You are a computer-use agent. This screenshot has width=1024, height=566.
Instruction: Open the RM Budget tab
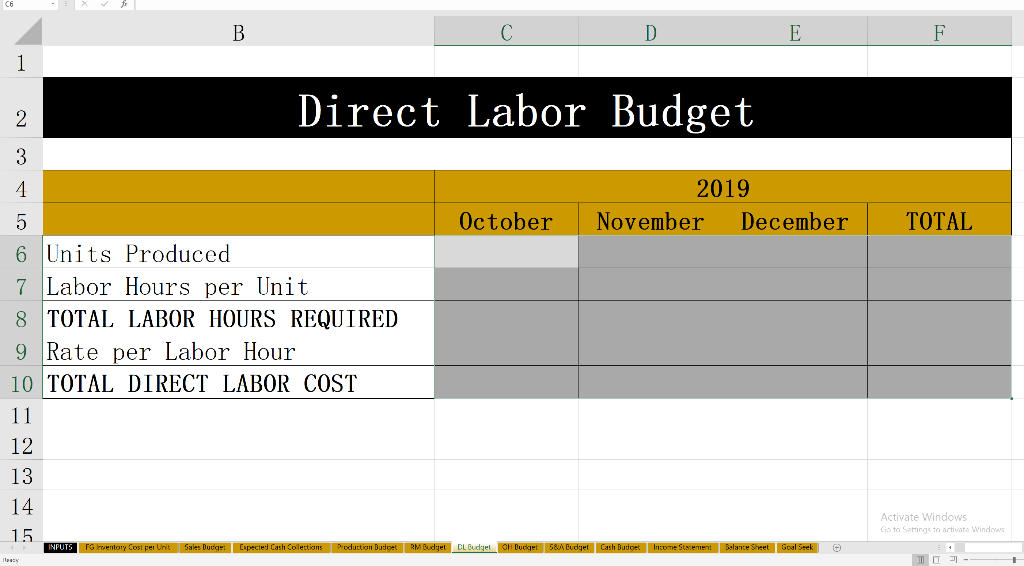click(428, 547)
